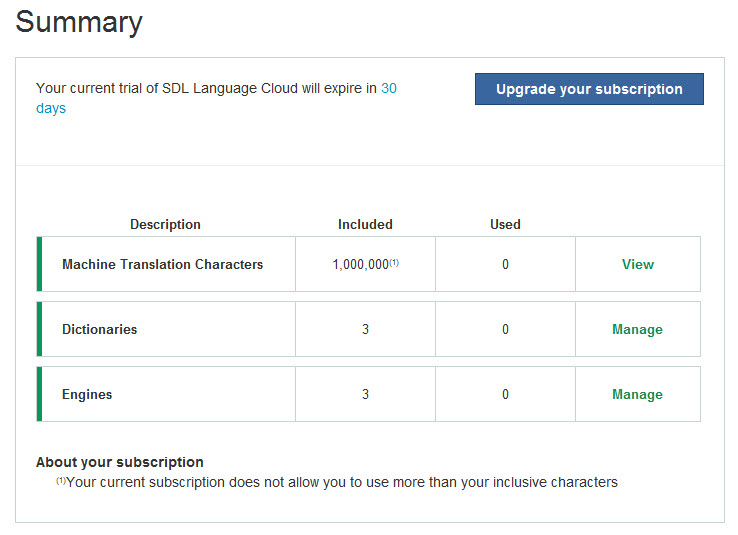Click the About your subscription heading
738x535 pixels.
pos(120,462)
